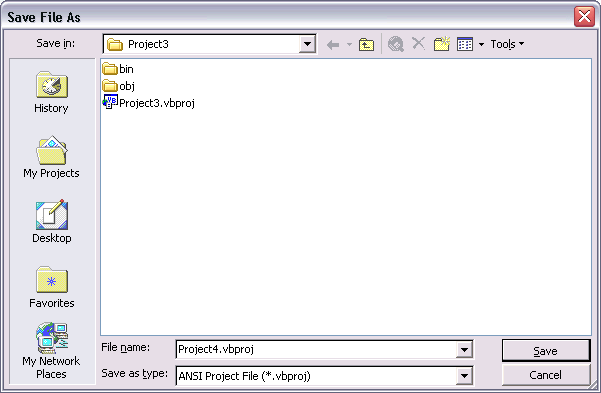Close the Save File As dialog
Viewport: 601px width, 393px height.
584,16
